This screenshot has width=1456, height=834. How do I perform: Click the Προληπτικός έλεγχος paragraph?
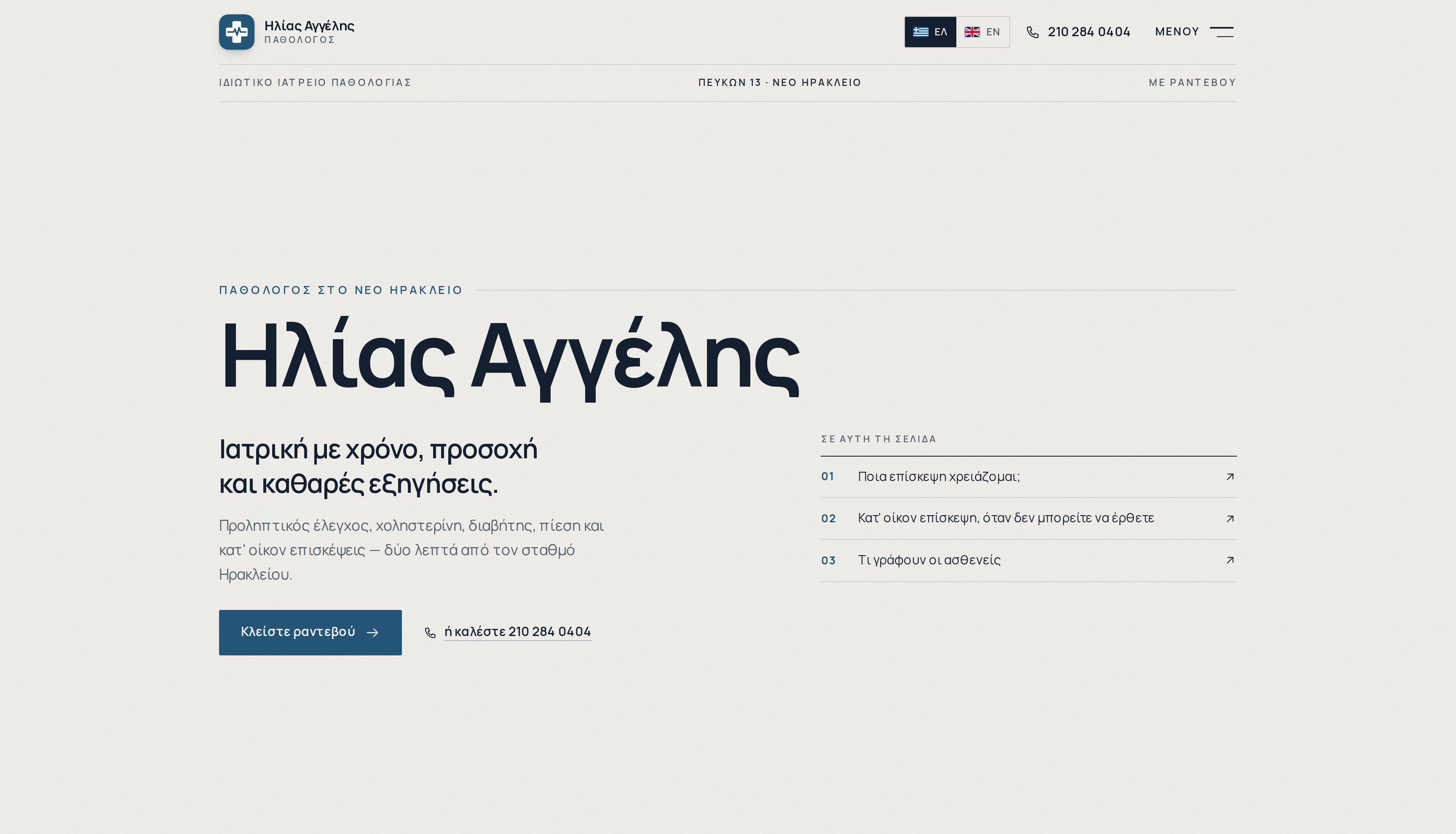click(411, 550)
